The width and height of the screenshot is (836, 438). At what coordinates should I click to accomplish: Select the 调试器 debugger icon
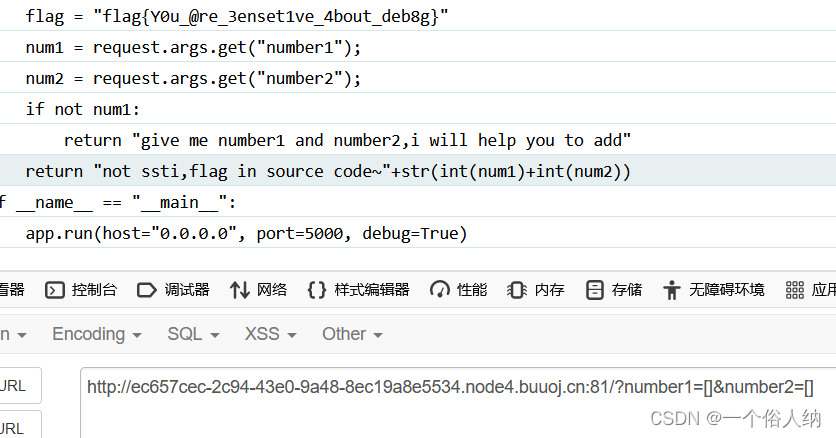(x=147, y=290)
